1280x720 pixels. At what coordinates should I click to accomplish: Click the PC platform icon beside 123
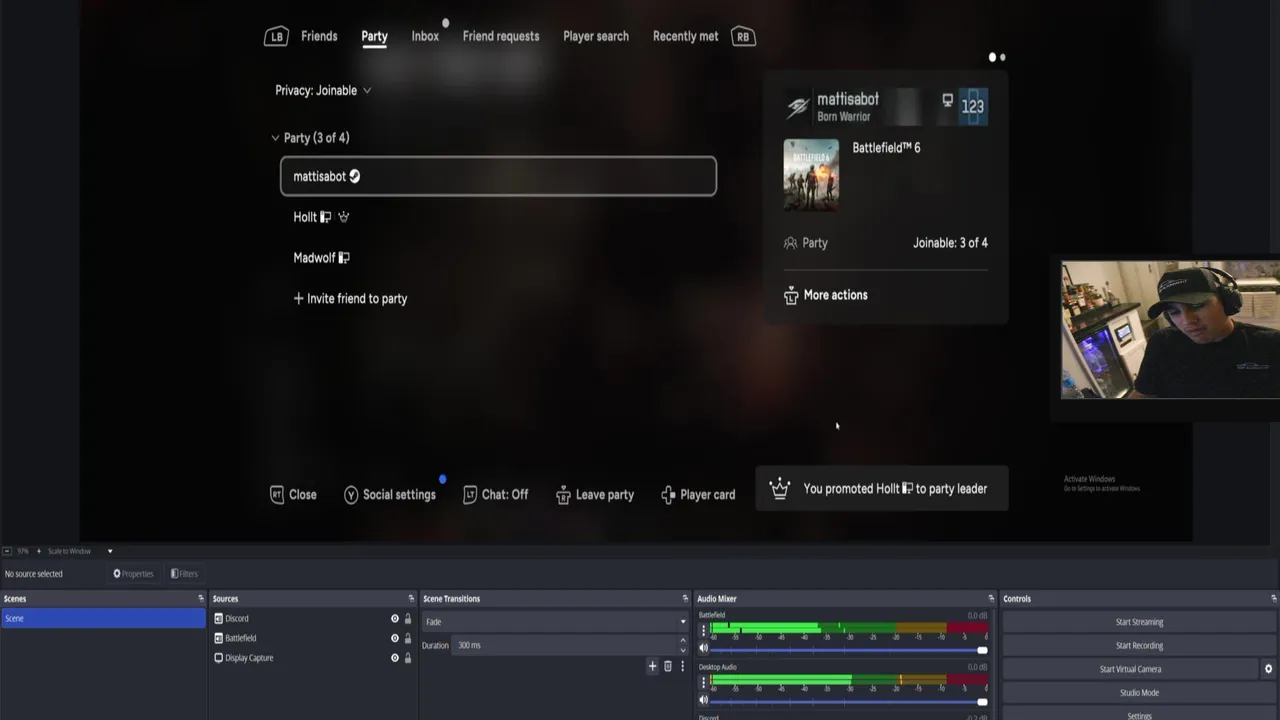click(x=948, y=100)
